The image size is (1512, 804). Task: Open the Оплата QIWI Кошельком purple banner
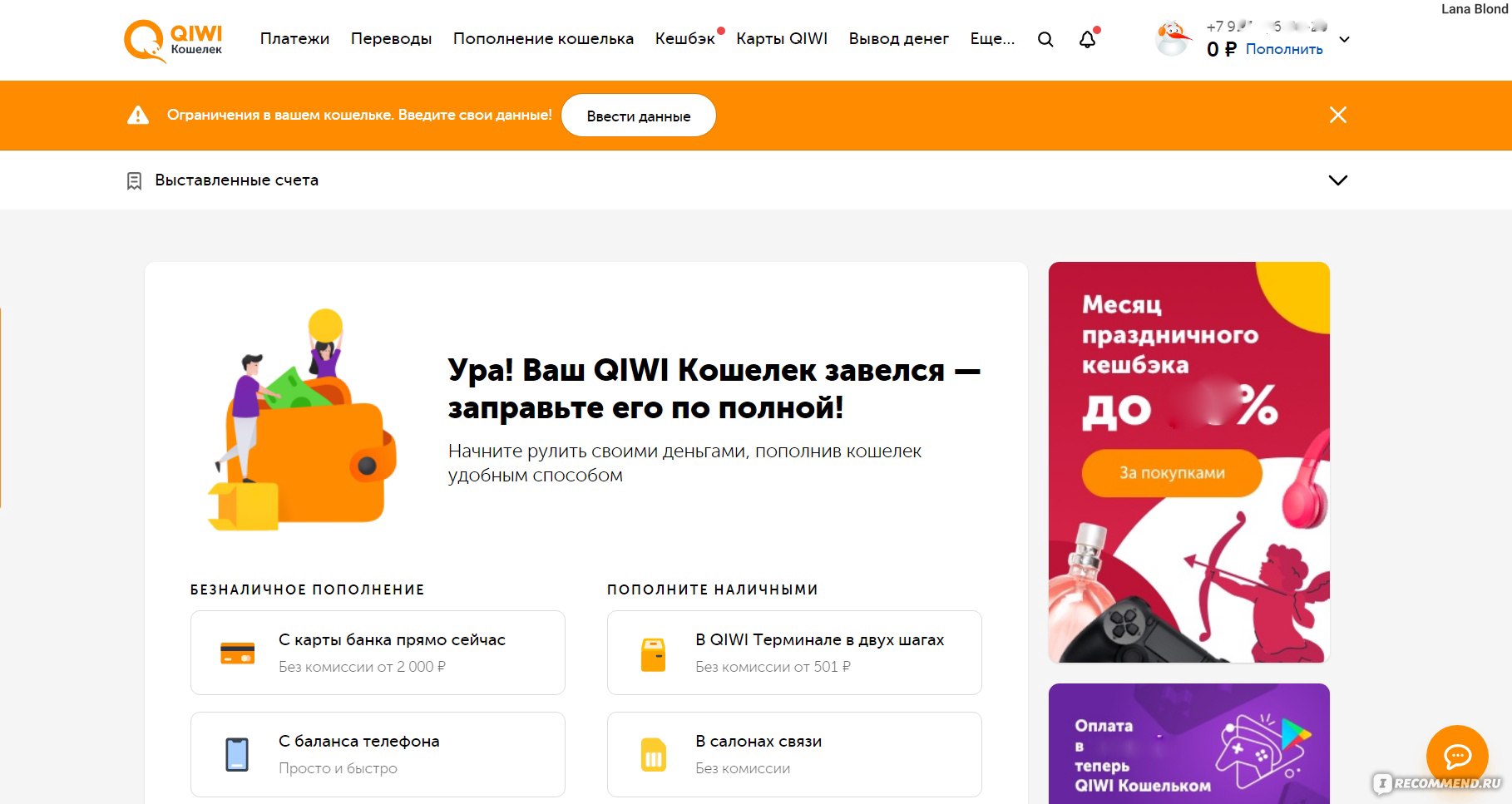point(1188,743)
